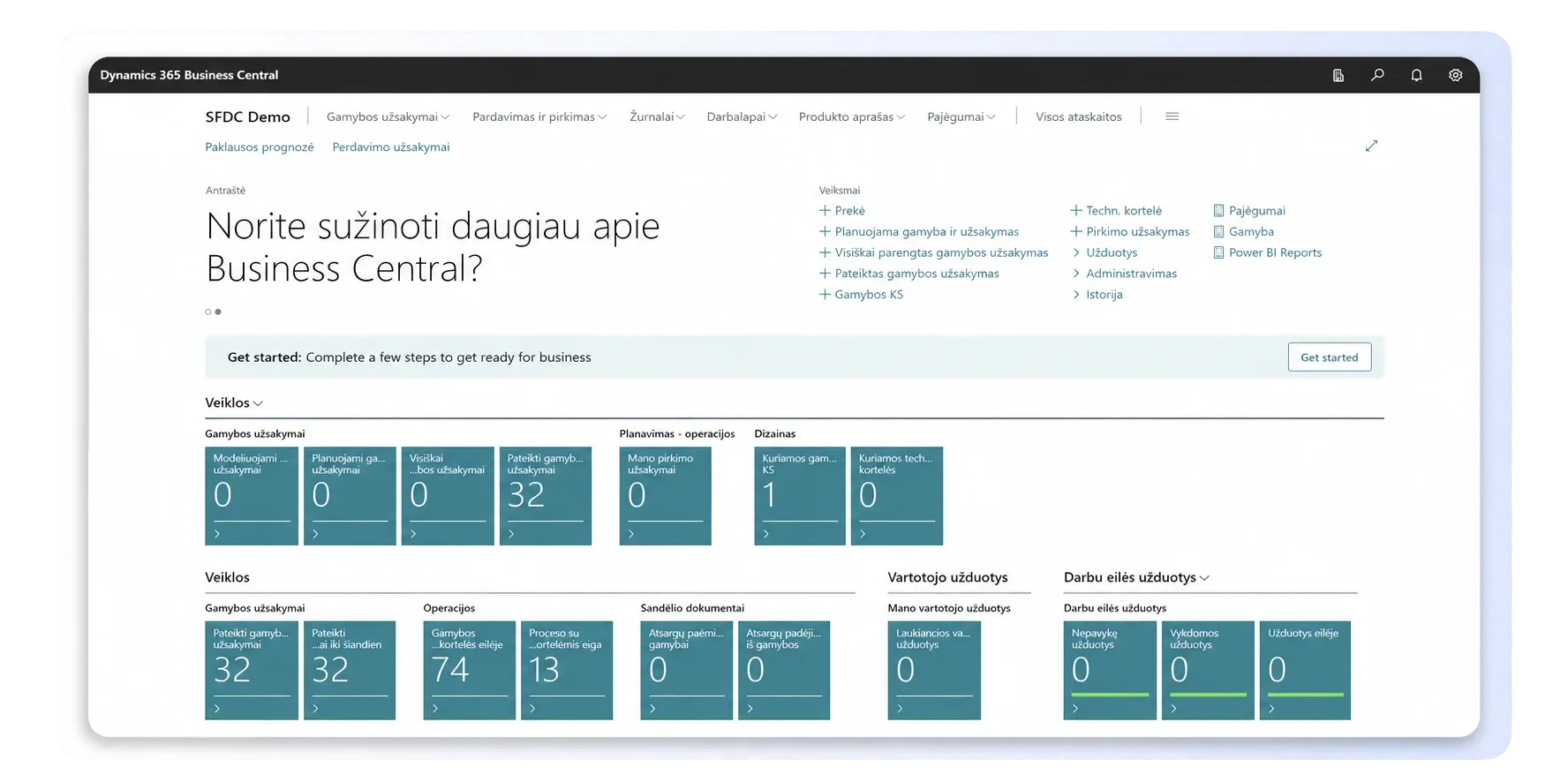Click arrow on Modeliuojami užsakymai tile
This screenshot has width=1568, height=782.
click(x=217, y=534)
